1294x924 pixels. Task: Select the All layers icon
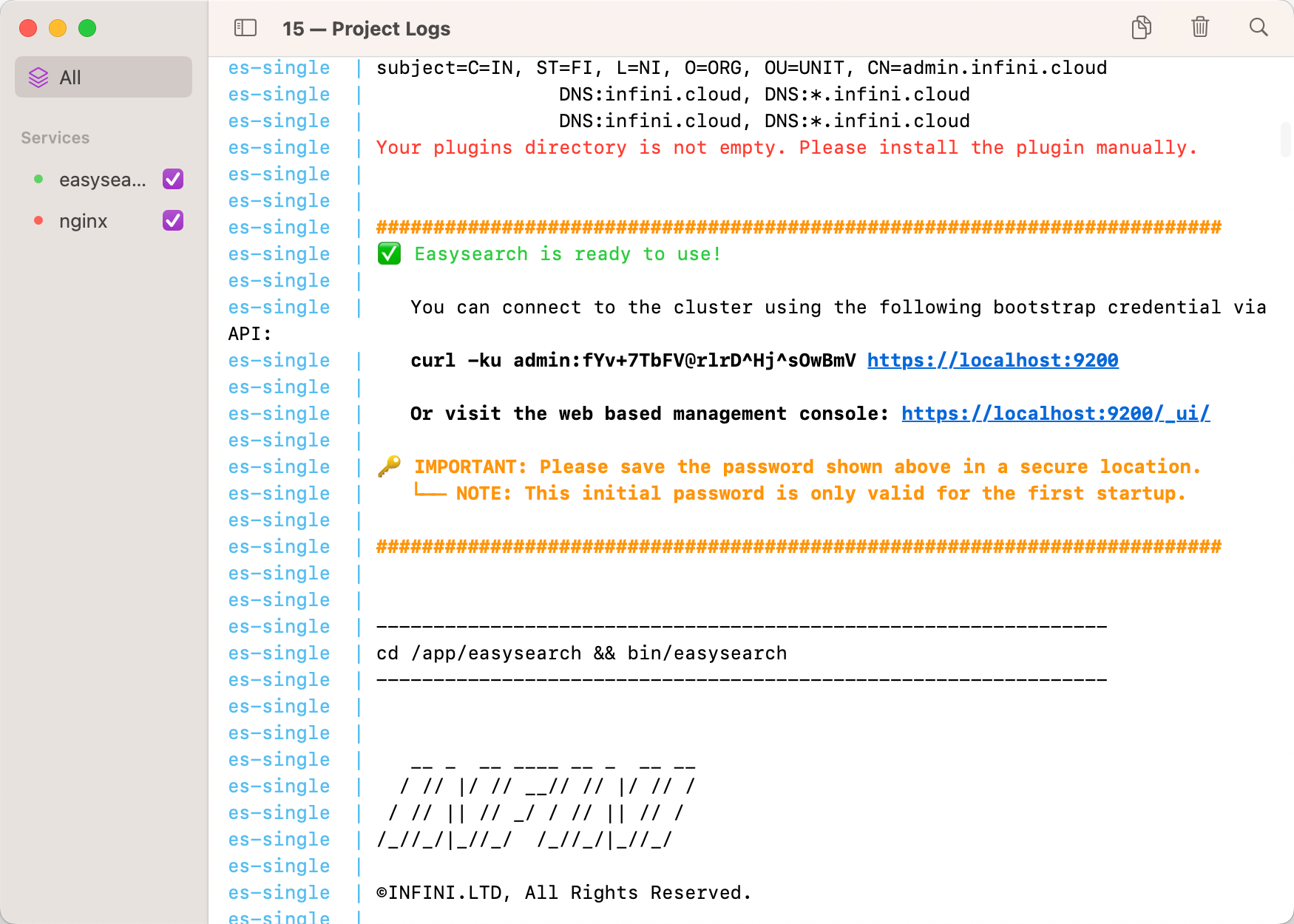click(x=38, y=77)
